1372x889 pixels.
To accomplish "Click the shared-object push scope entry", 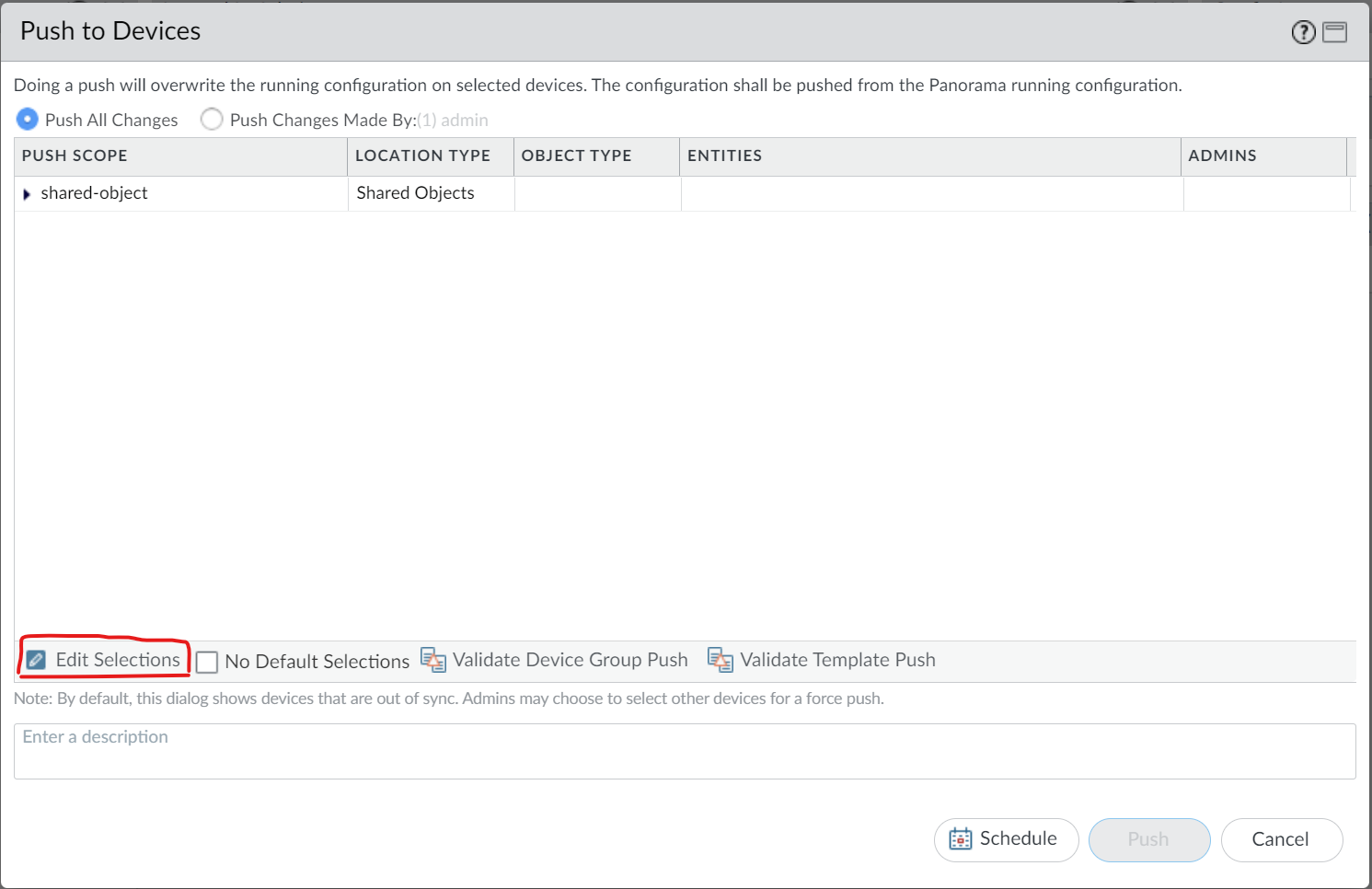I will click(94, 193).
